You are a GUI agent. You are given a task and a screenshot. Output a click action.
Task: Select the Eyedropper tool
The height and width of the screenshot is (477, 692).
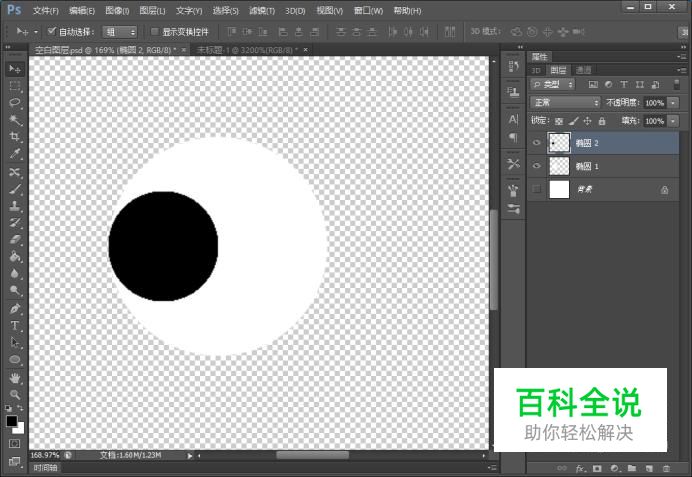[x=15, y=154]
